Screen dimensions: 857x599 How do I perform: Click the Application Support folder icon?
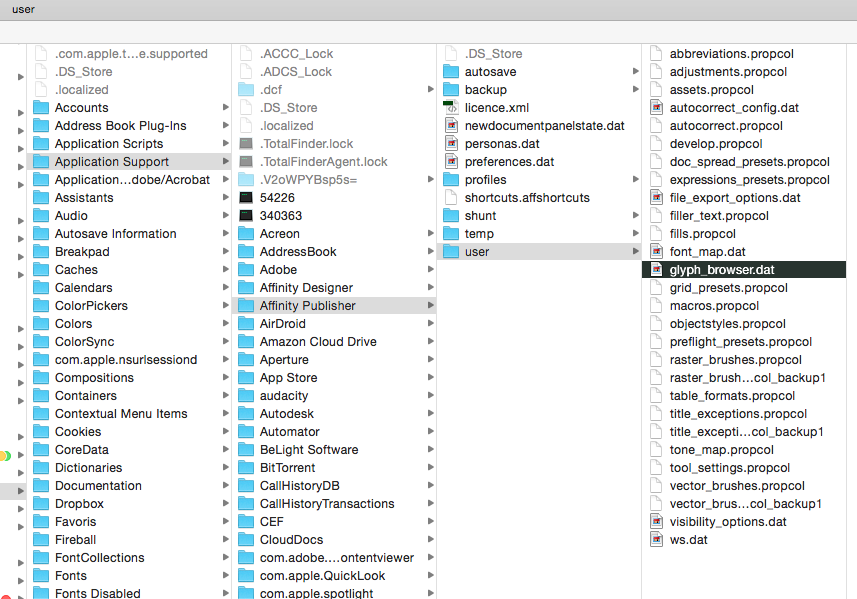point(41,161)
